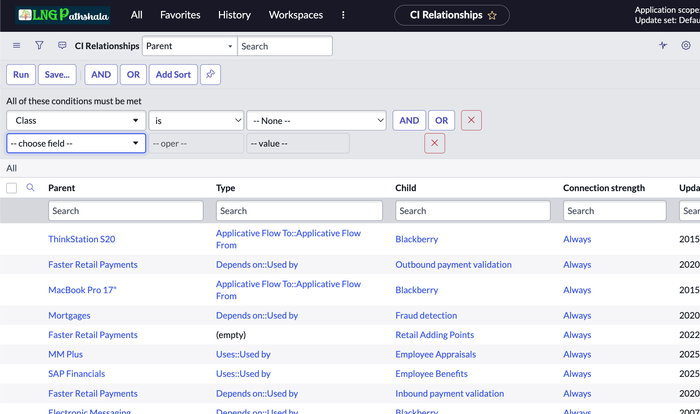The height and width of the screenshot is (414, 700).
Task: Open the list context hamburger menu
Action: 17,46
